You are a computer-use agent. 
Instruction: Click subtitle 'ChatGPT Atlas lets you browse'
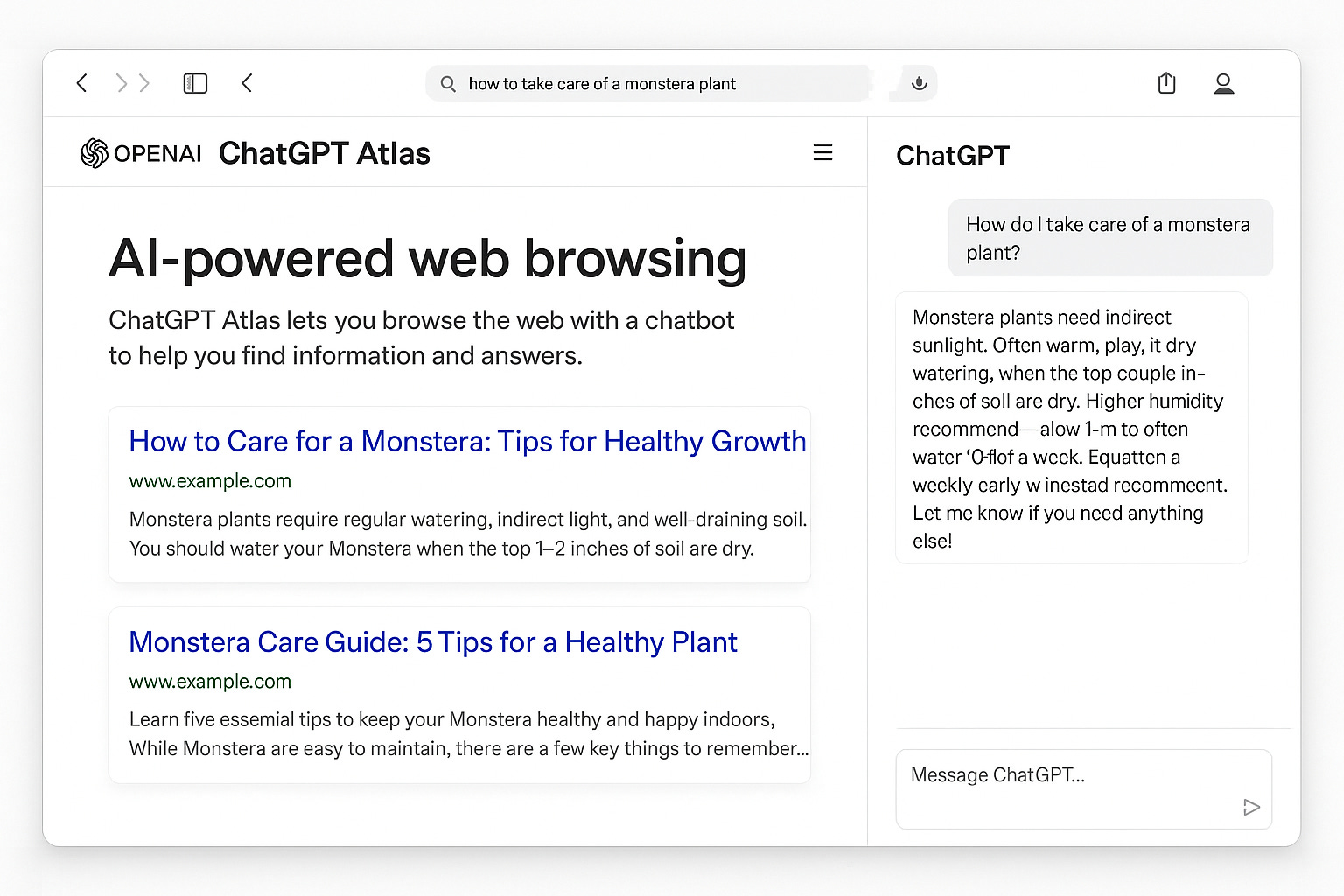click(x=421, y=338)
